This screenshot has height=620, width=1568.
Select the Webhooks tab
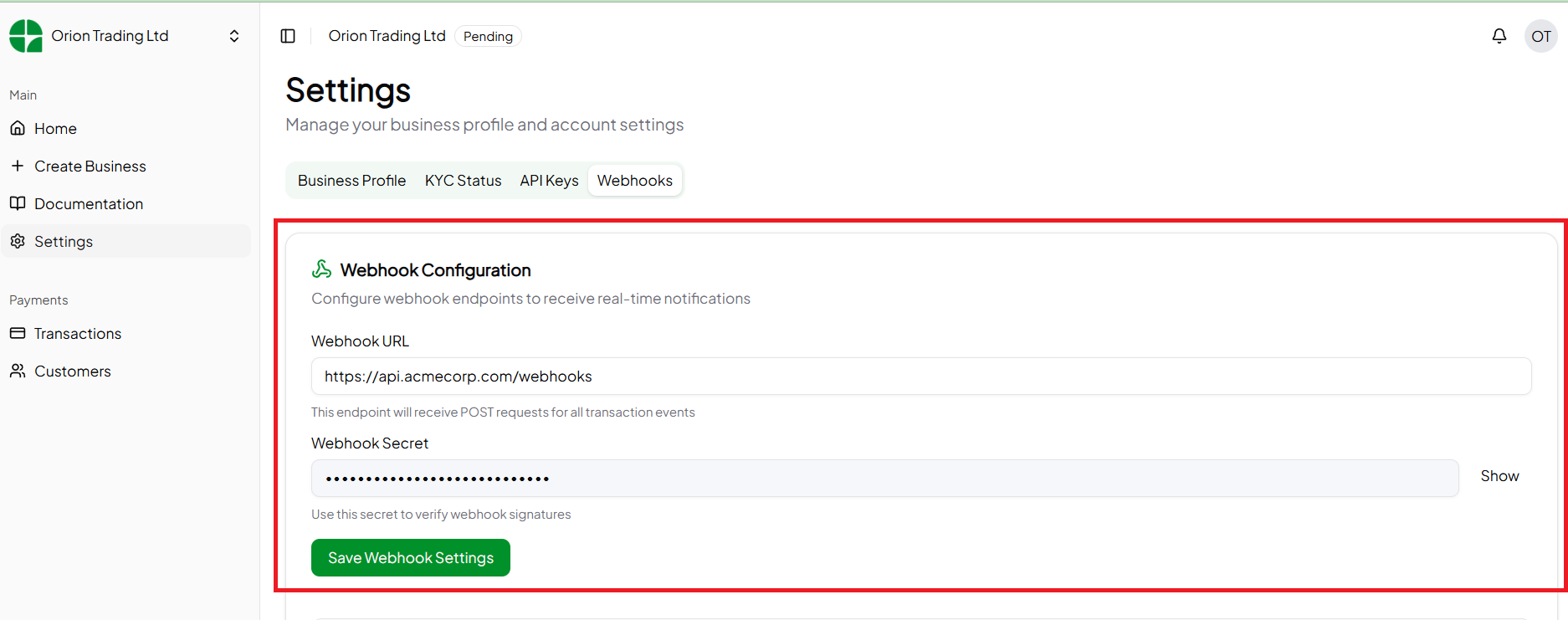(635, 181)
